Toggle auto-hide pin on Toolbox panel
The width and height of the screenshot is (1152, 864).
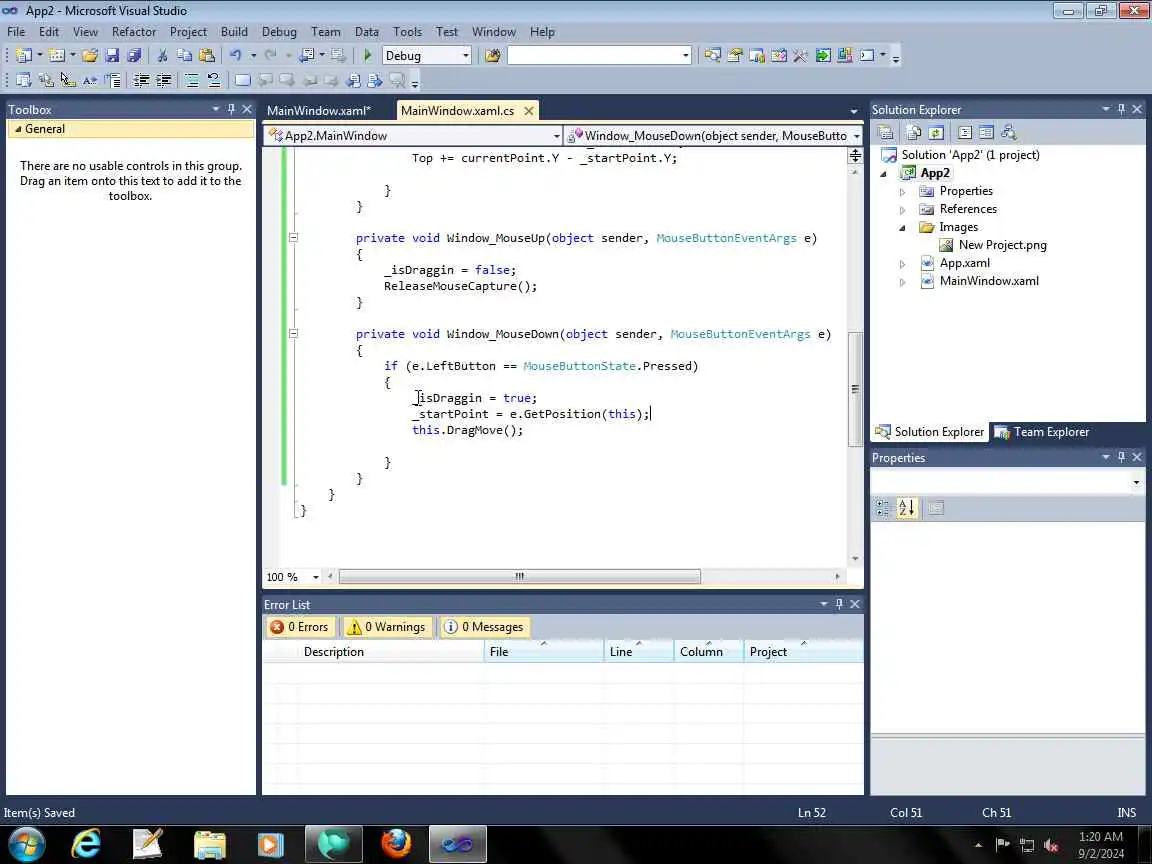tap(231, 109)
